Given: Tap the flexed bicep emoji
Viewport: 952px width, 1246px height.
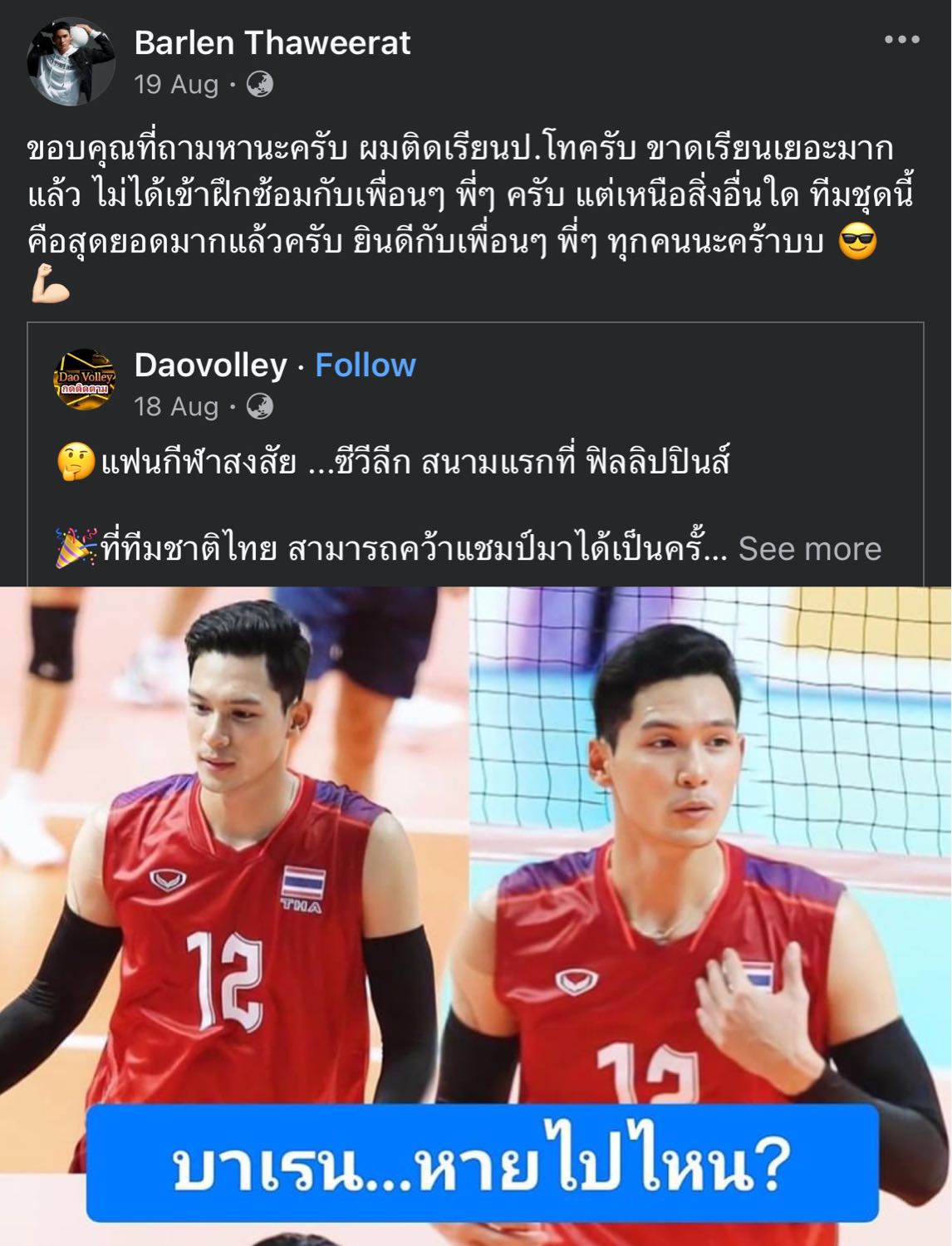Looking at the screenshot, I should (x=50, y=287).
